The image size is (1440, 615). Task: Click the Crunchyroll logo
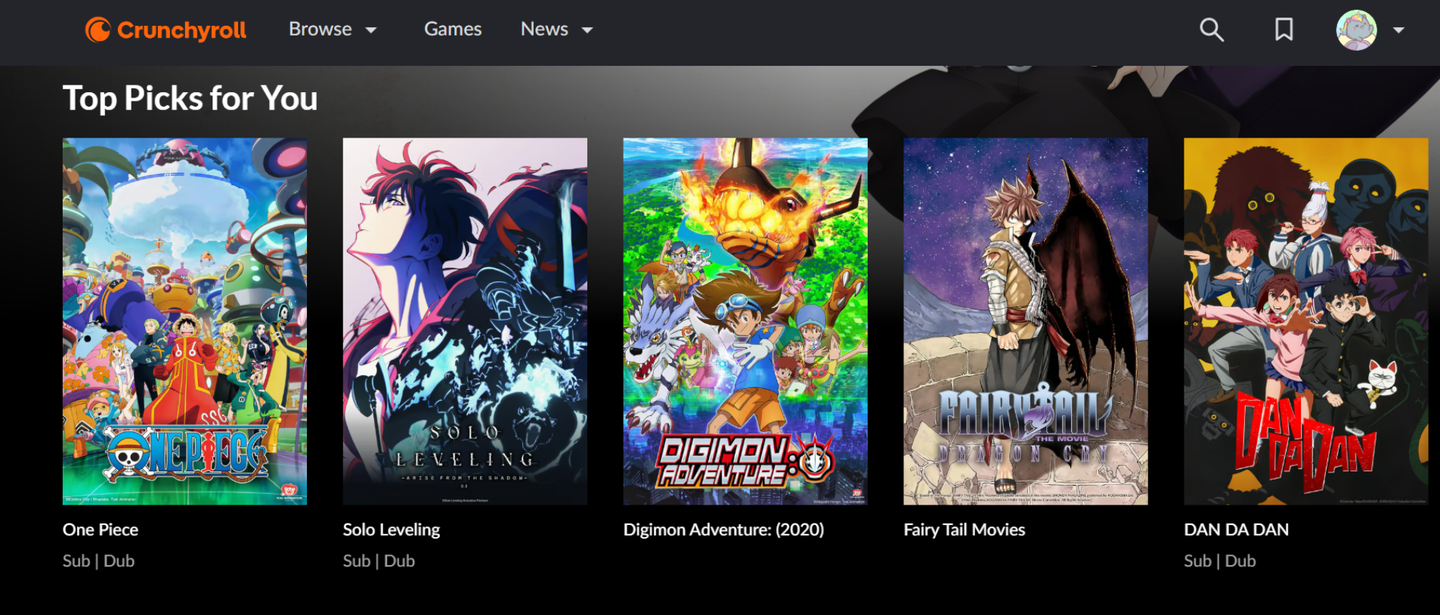166,30
